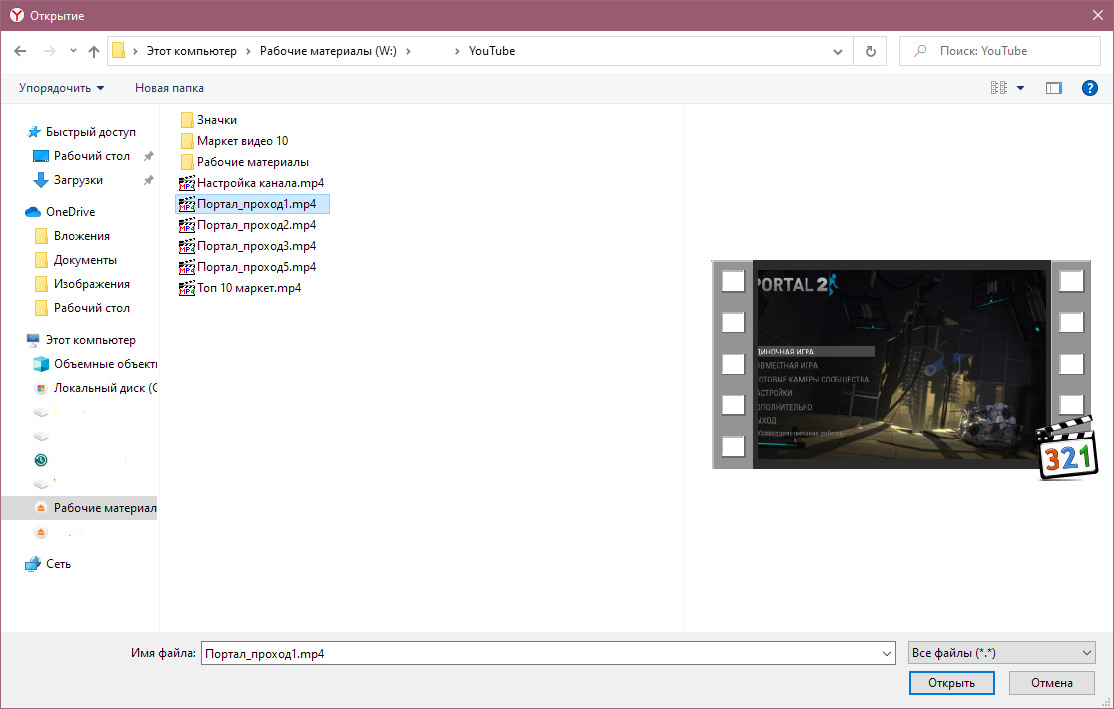Select file Настройка канала.mp4
Screen dimensions: 1114x709
click(x=251, y=183)
